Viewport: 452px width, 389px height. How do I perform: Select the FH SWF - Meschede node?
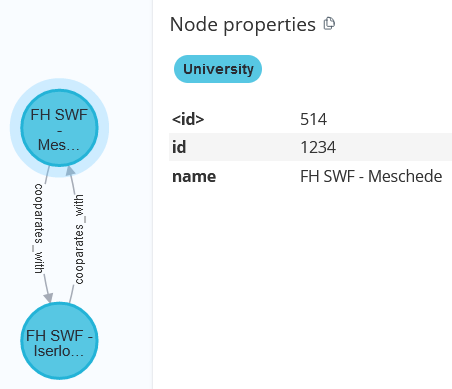[x=59, y=128]
